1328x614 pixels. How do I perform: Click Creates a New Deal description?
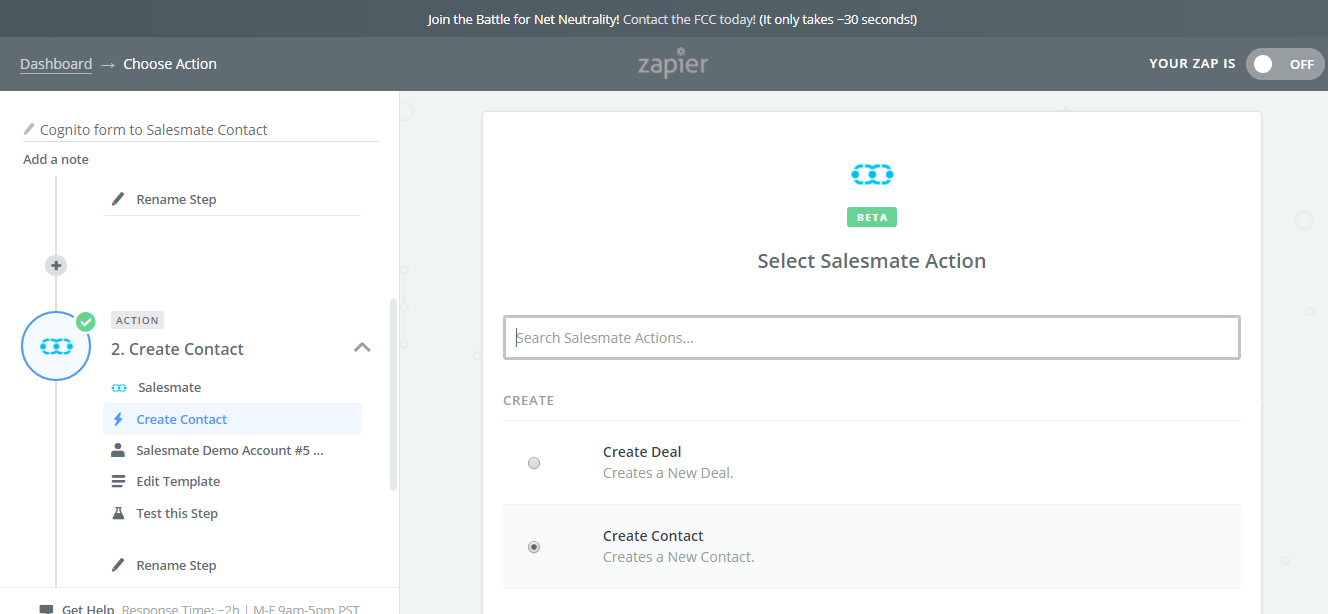[x=668, y=473]
